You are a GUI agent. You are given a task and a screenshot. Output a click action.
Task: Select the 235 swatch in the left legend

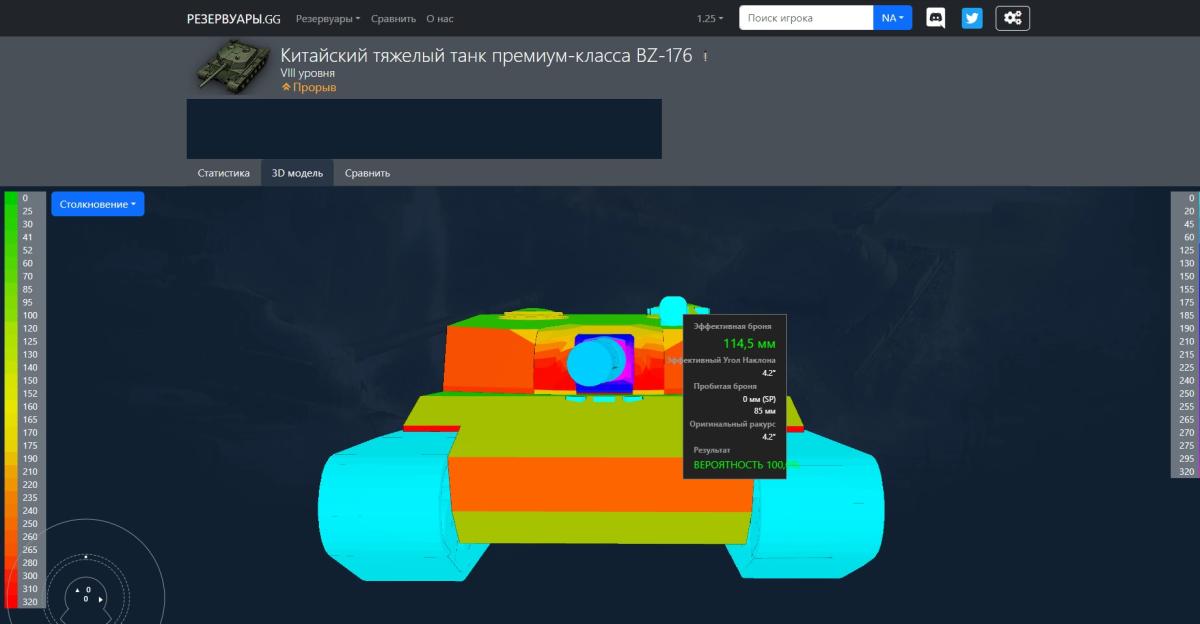pyautogui.click(x=12, y=497)
